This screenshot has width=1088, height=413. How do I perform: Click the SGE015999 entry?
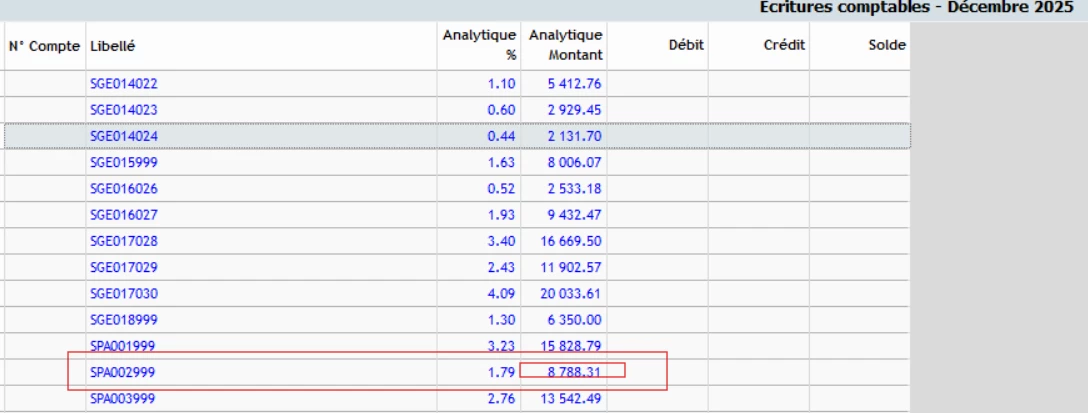click(124, 162)
